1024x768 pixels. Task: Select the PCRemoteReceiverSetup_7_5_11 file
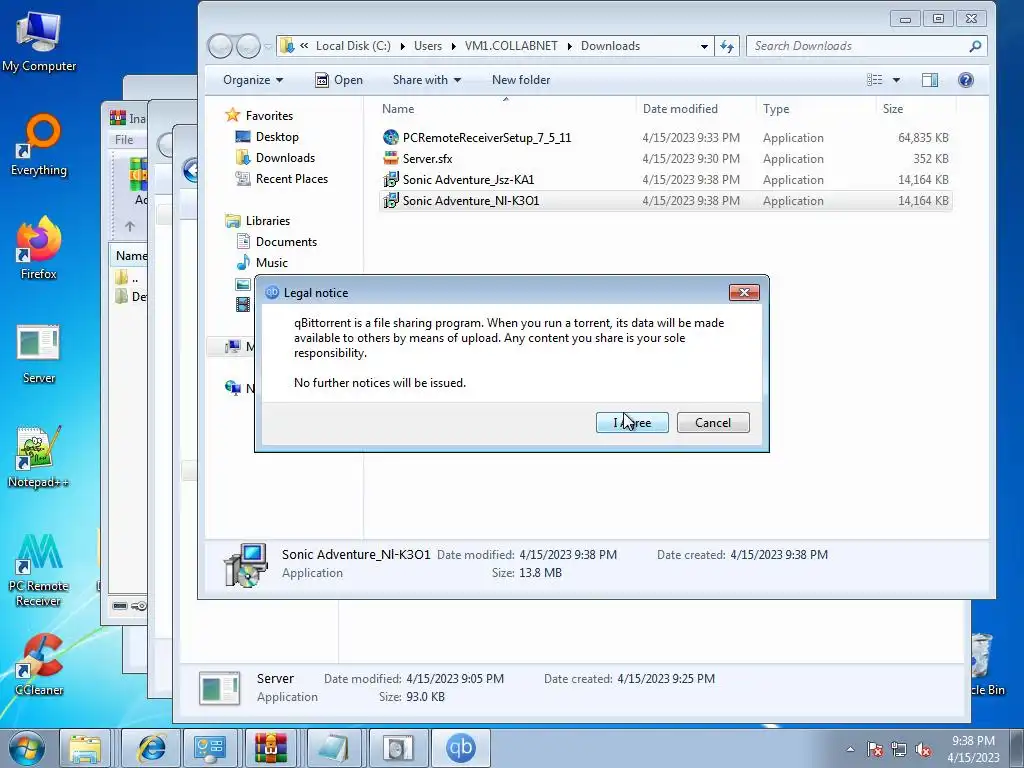click(x=665, y=138)
